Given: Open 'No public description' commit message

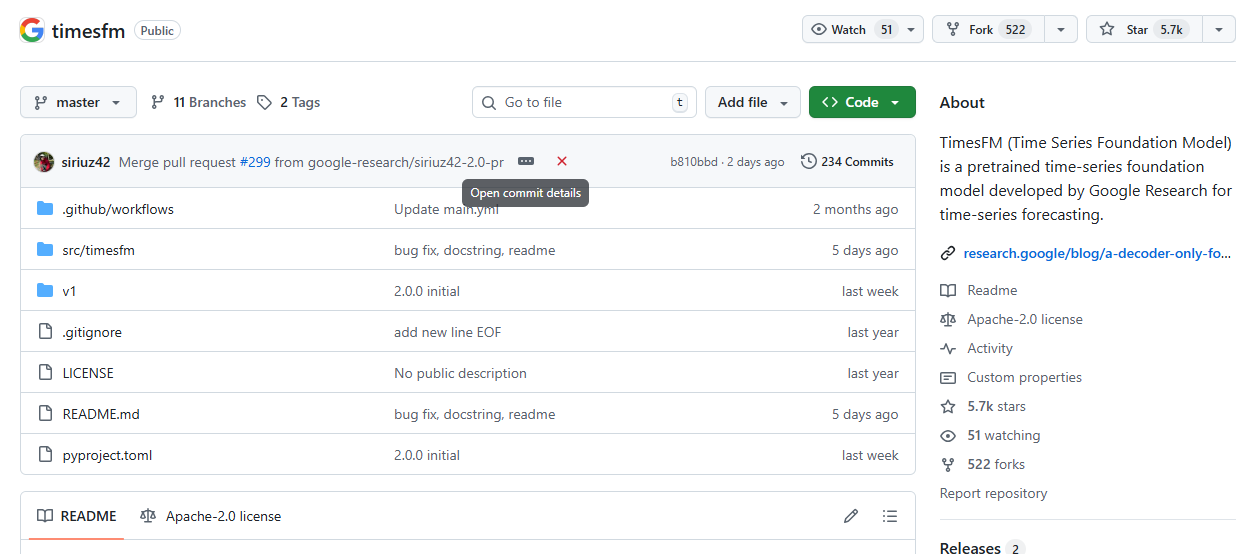Looking at the screenshot, I should (x=460, y=373).
